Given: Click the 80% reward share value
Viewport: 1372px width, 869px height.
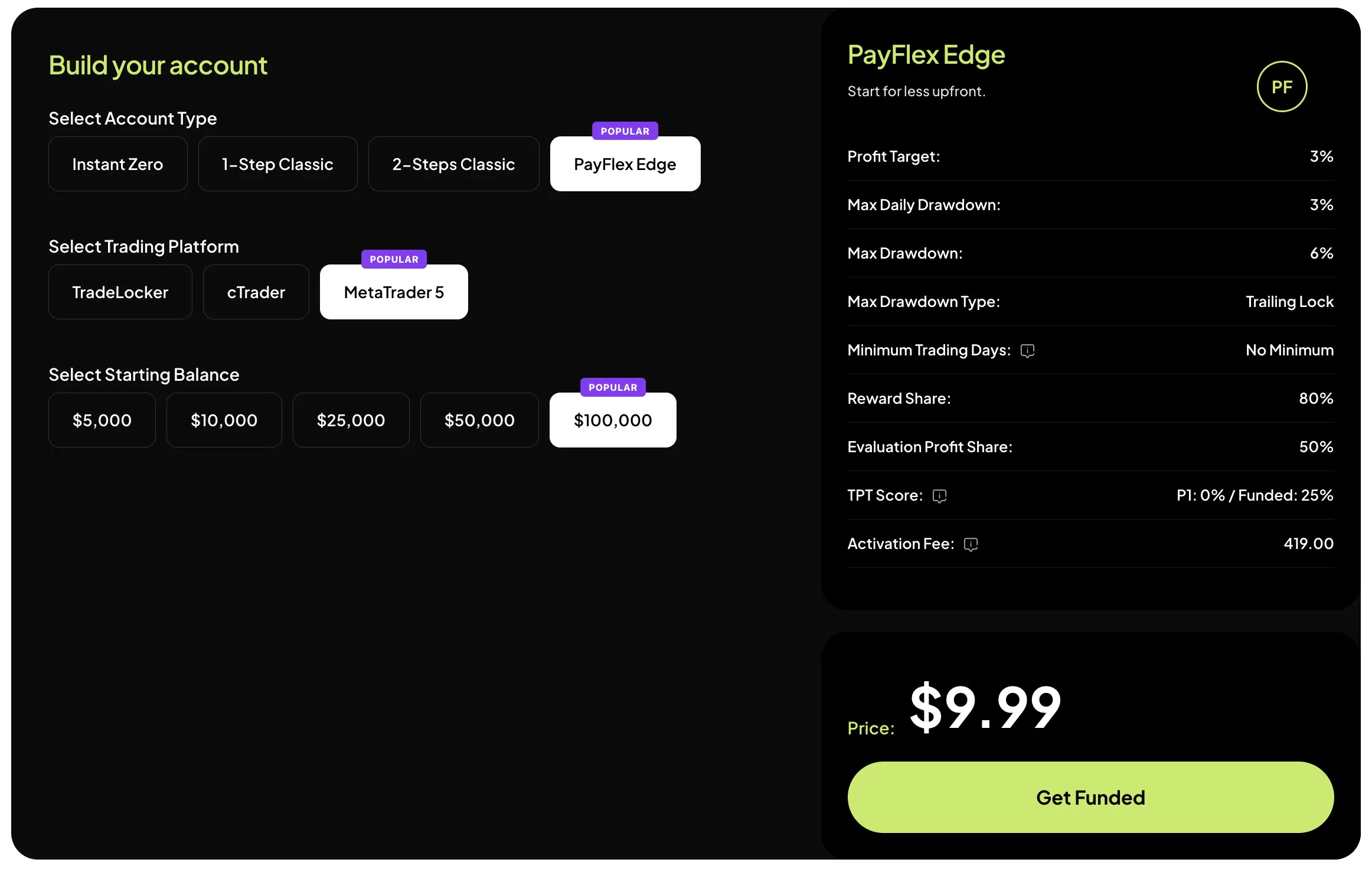Looking at the screenshot, I should point(1316,398).
